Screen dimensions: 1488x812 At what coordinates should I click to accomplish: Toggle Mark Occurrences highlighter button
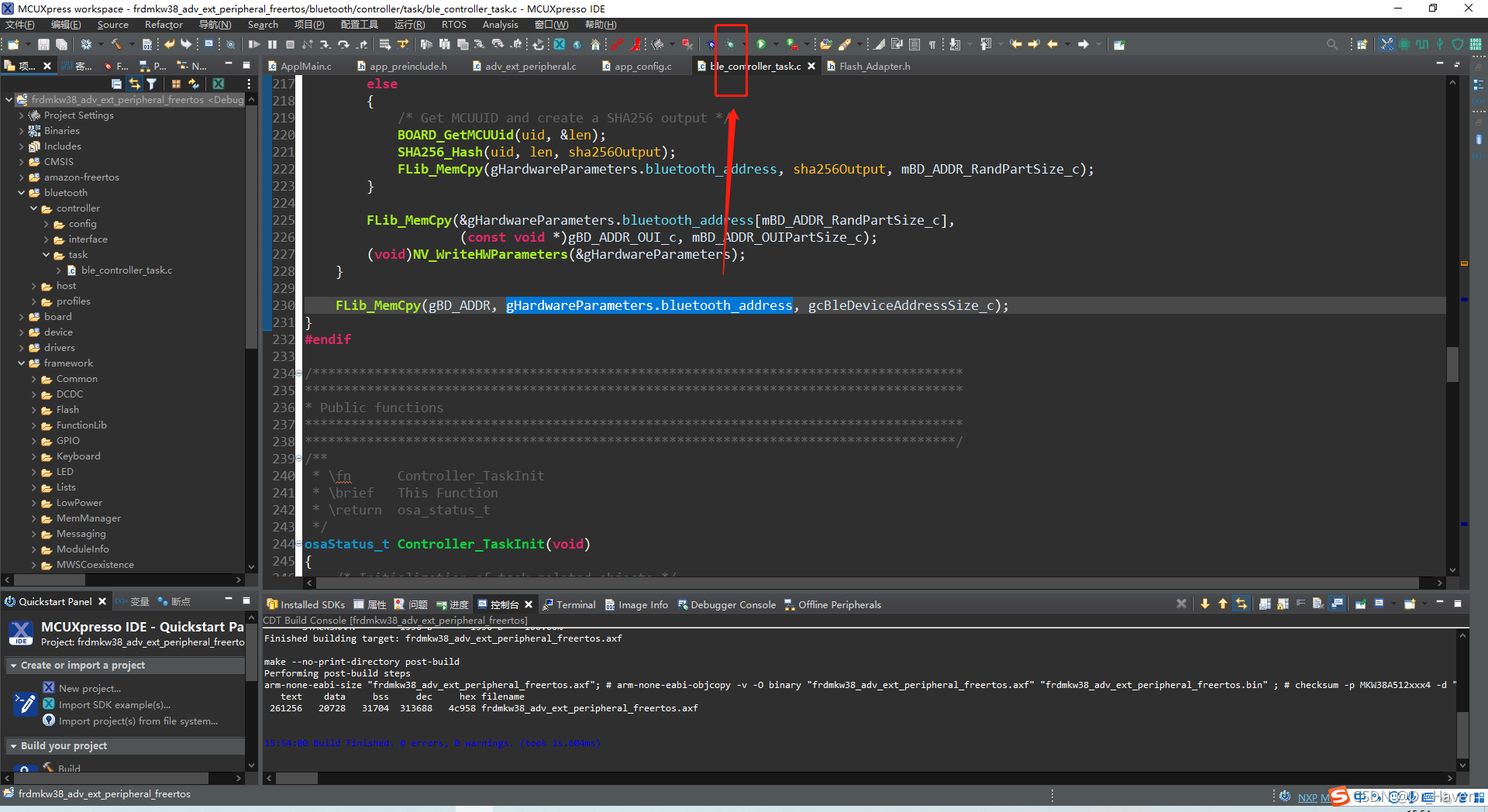tap(879, 44)
